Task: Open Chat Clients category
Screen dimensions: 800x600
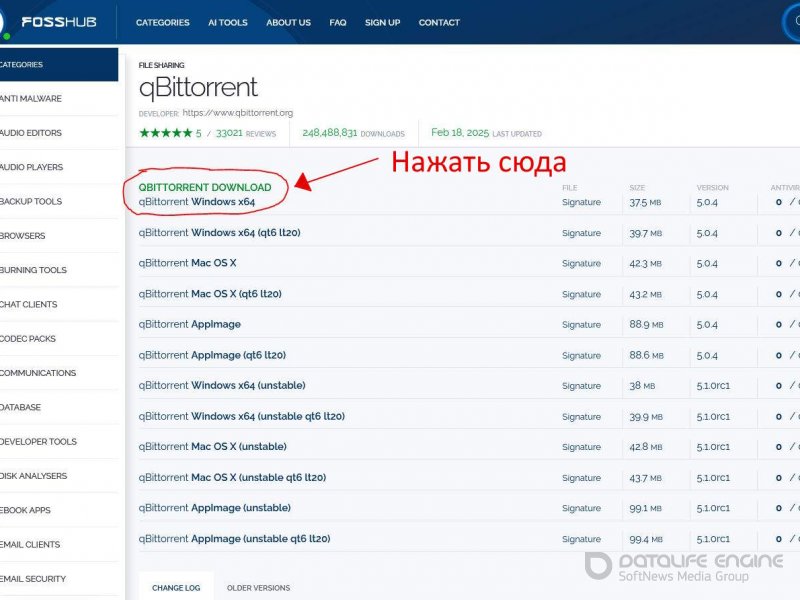Action: (29, 304)
